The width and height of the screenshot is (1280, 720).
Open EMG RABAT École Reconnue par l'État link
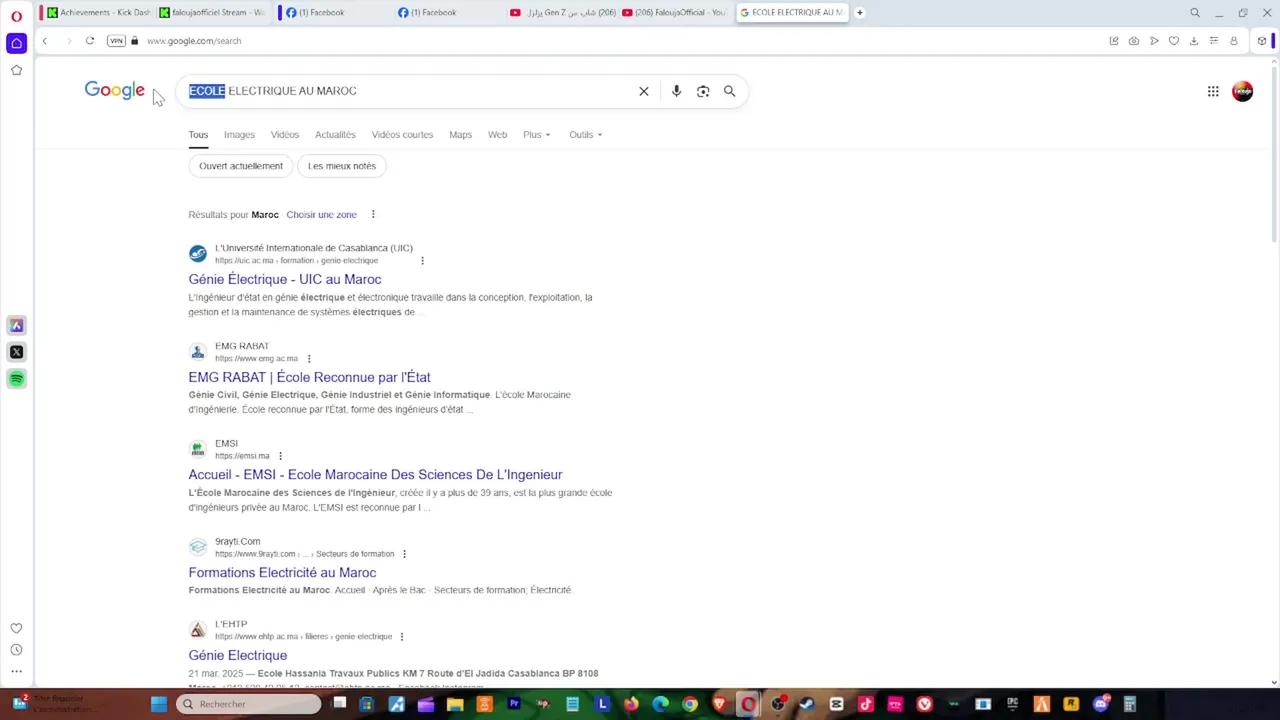click(x=309, y=377)
